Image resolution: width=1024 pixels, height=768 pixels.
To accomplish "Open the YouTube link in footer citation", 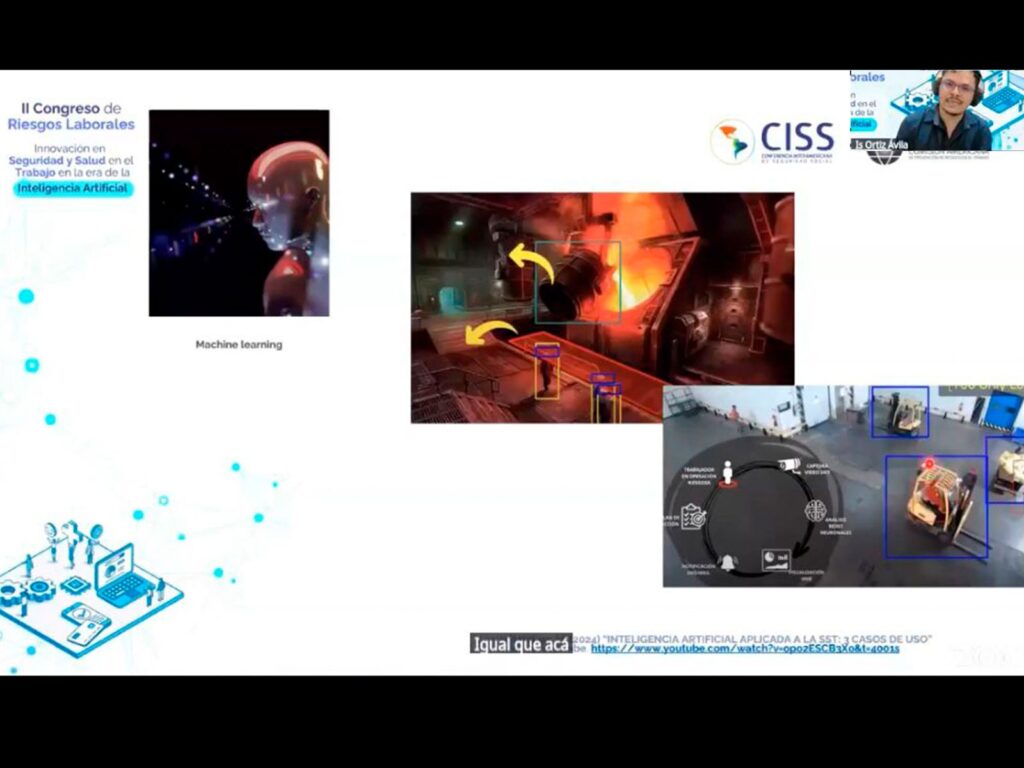I will coord(745,648).
